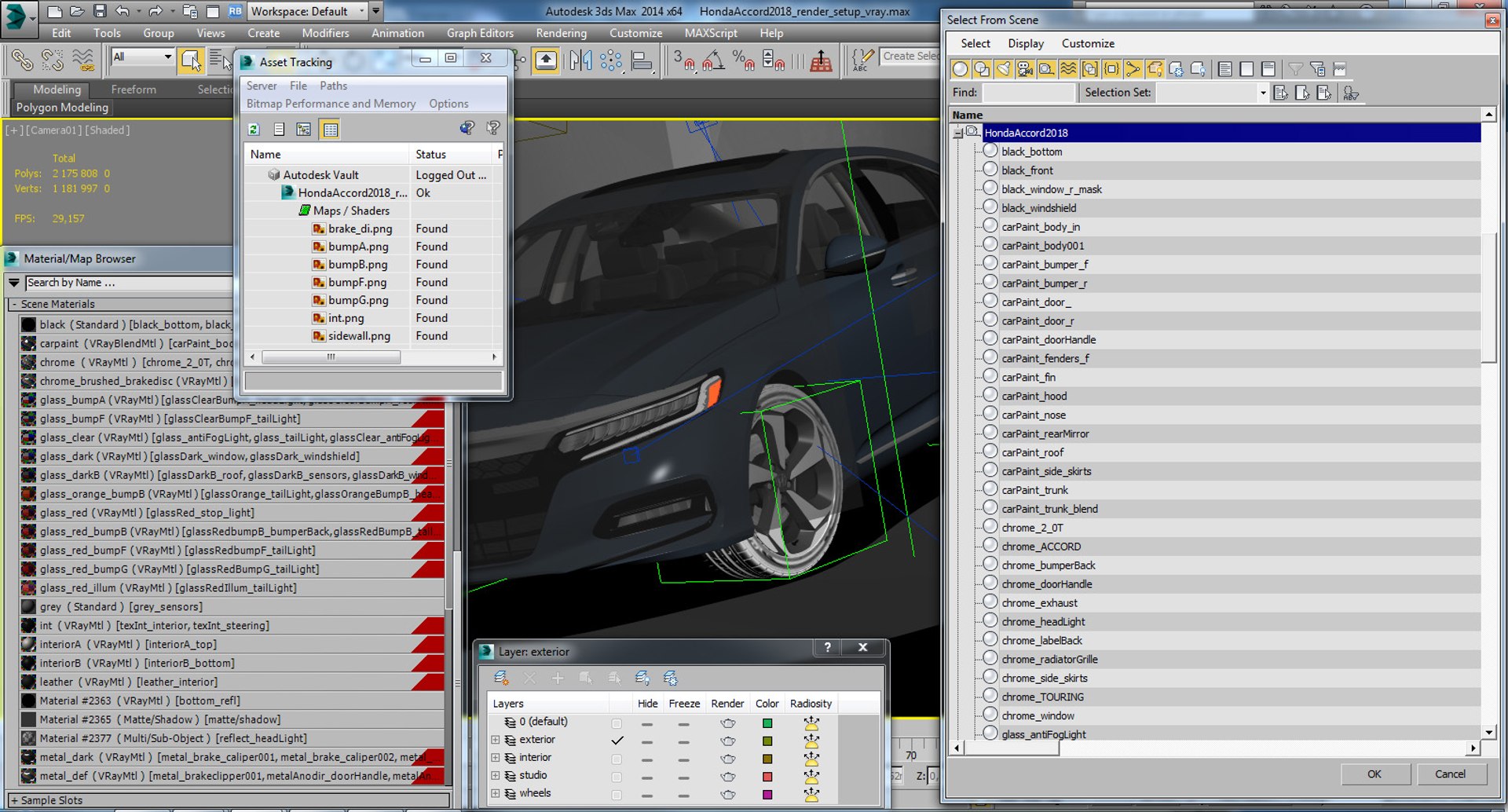Image resolution: width=1508 pixels, height=812 pixels.
Task: Tick the current-layer checkbox for studio
Action: [x=617, y=777]
